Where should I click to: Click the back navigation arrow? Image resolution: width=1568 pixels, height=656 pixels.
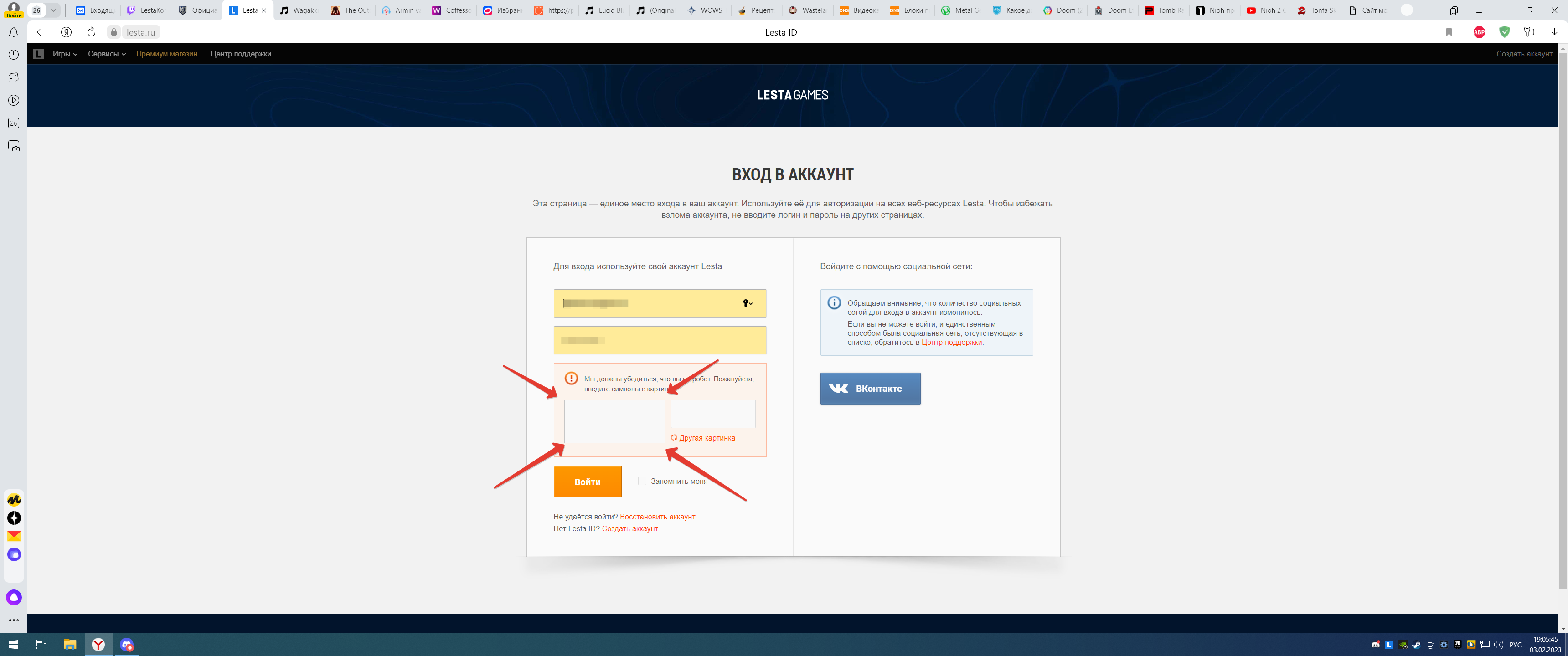pos(41,32)
